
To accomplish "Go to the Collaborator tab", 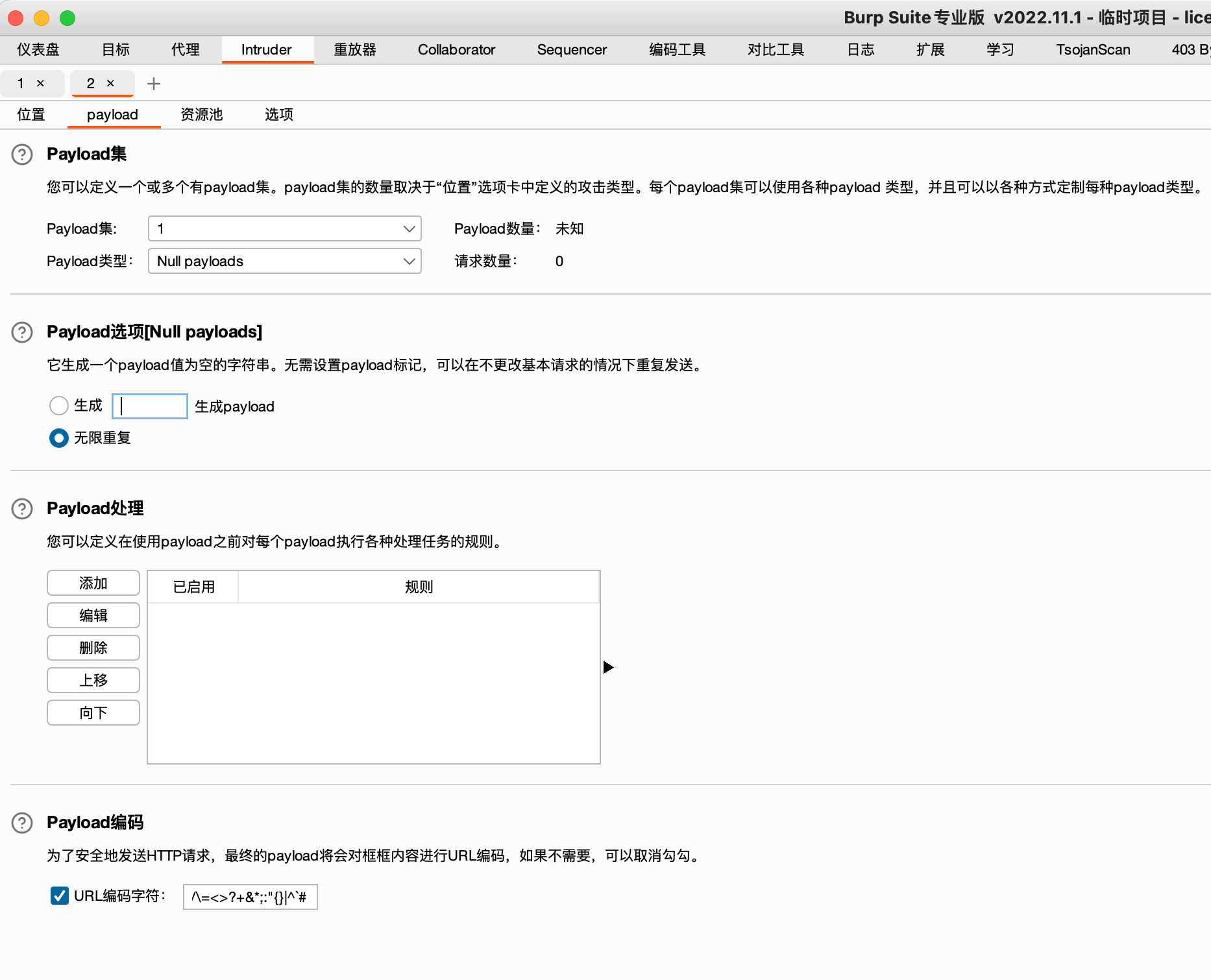I will [x=456, y=50].
